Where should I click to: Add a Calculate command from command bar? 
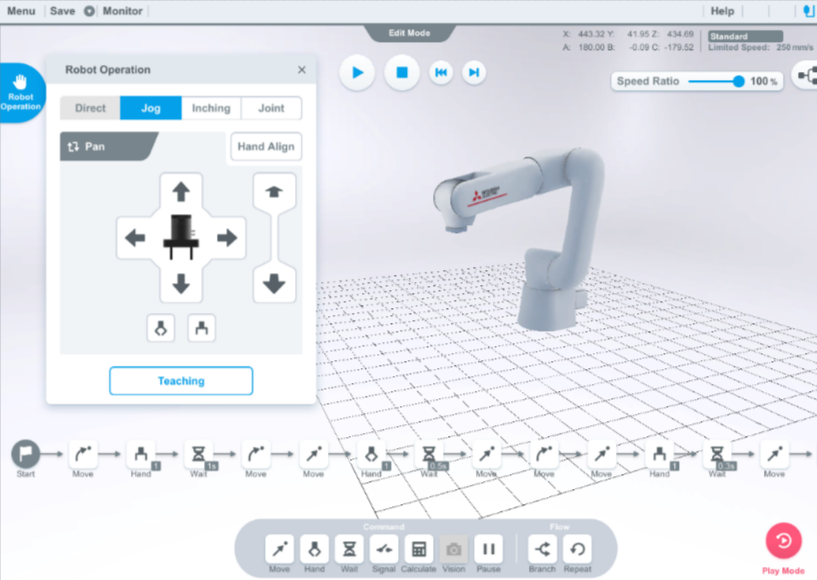pos(419,549)
